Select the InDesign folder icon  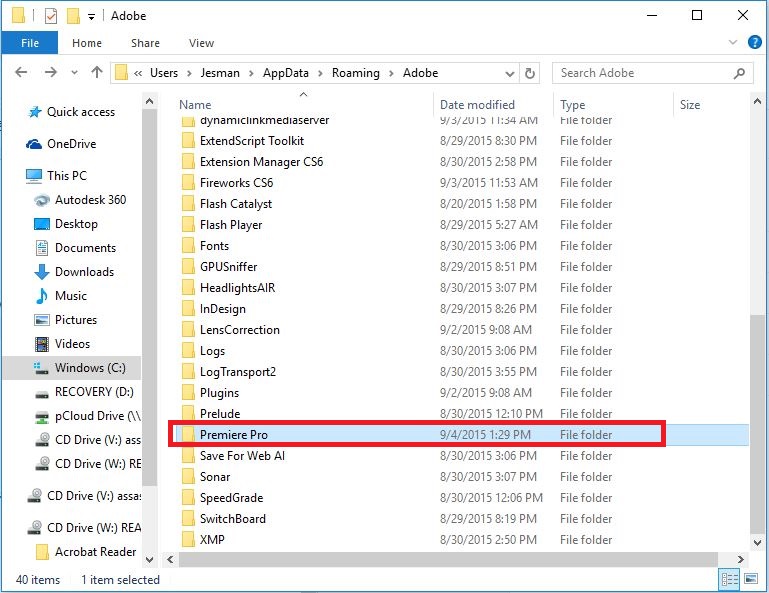(188, 309)
